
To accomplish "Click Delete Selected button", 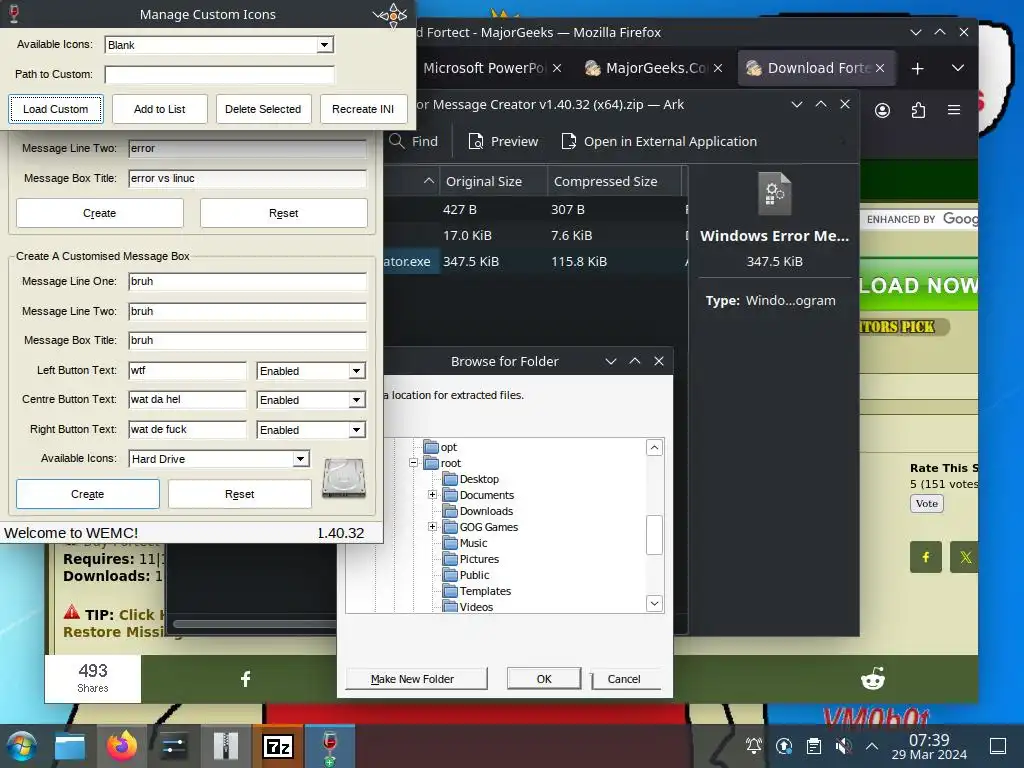I will (263, 109).
